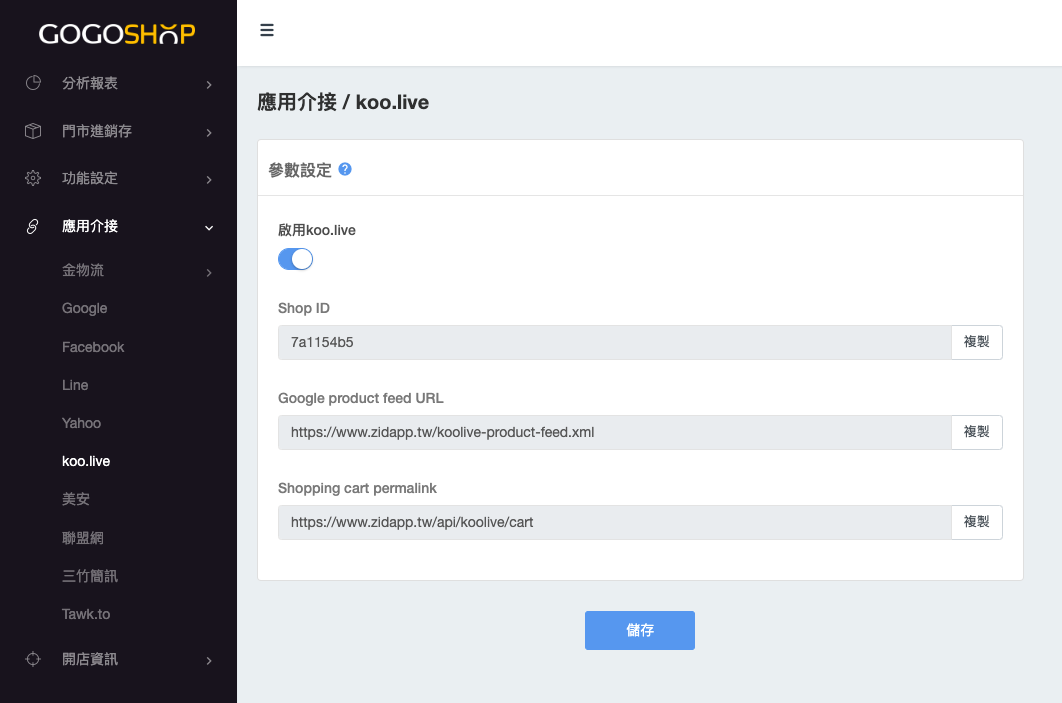Image resolution: width=1062 pixels, height=703 pixels.
Task: Click the Shopping cart permalink label
Action: coord(357,488)
